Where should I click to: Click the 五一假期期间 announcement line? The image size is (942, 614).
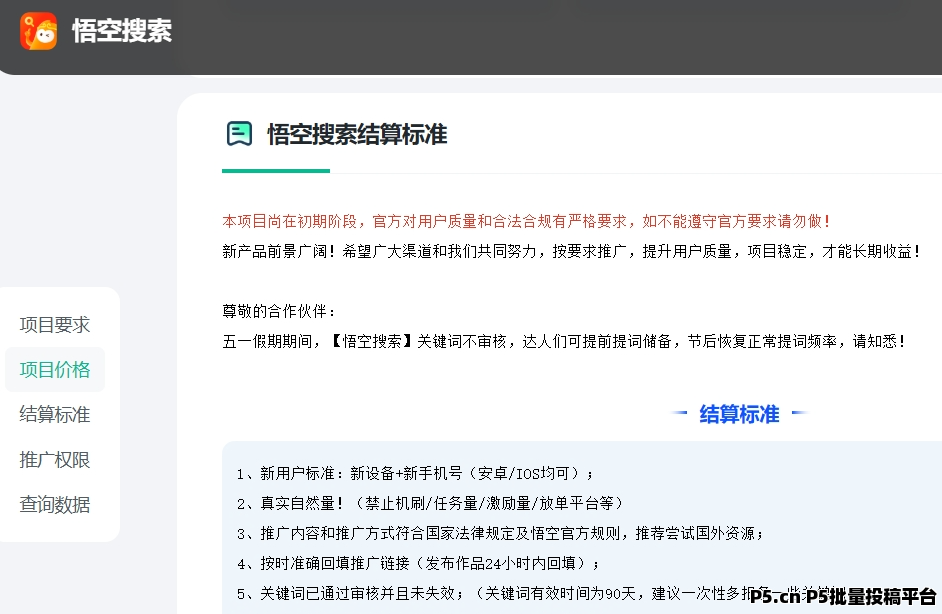pyautogui.click(x=564, y=341)
